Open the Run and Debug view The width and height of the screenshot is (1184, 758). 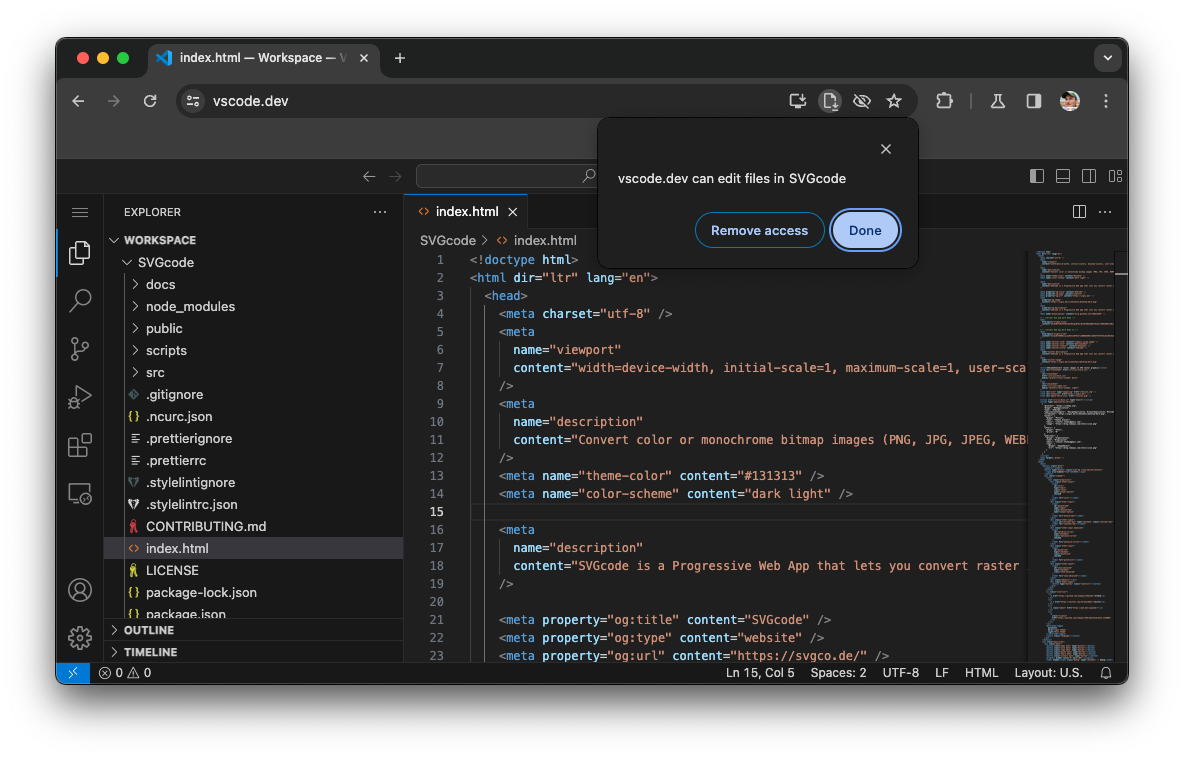coord(80,397)
